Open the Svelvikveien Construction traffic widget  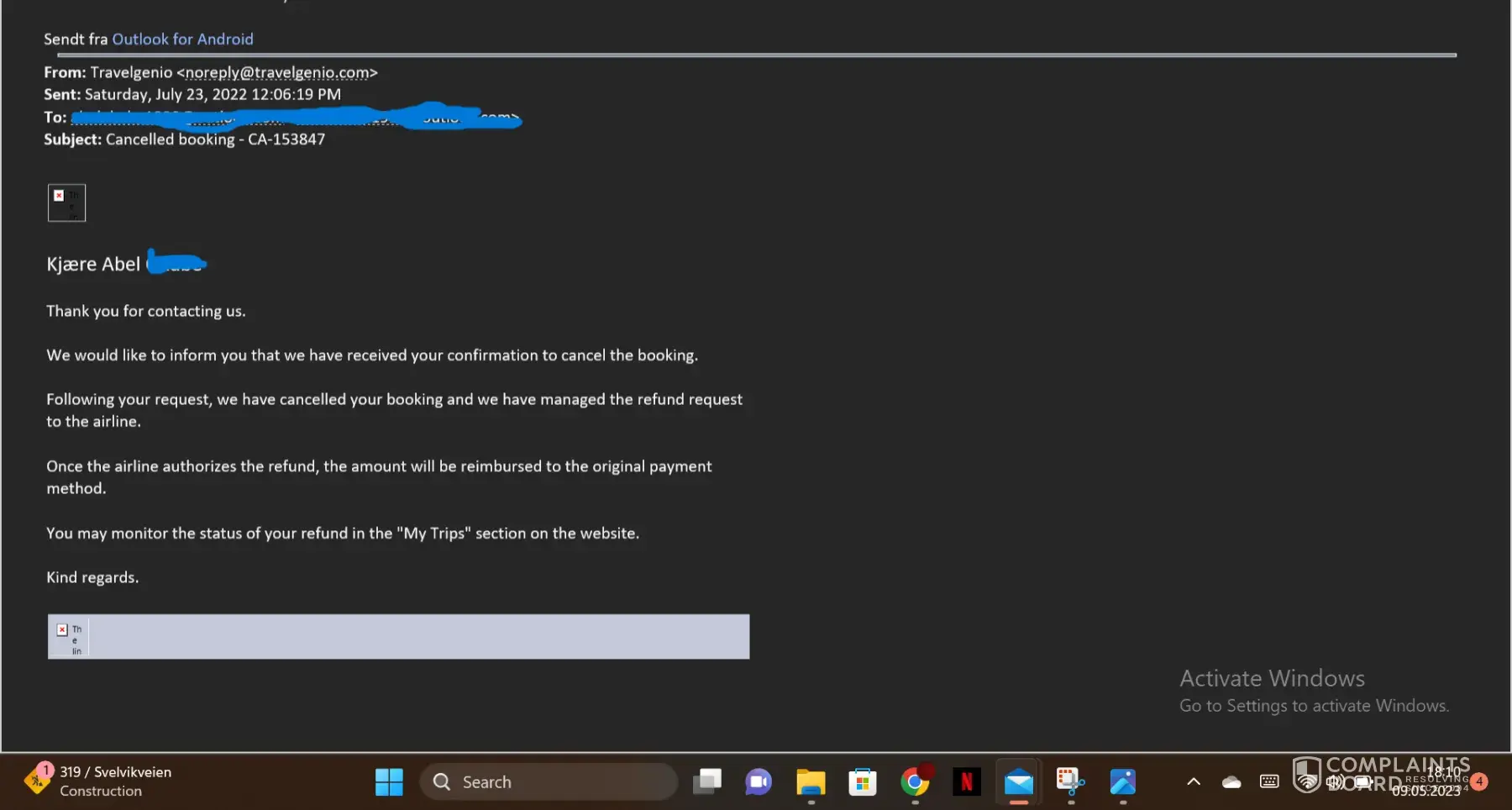click(97, 781)
